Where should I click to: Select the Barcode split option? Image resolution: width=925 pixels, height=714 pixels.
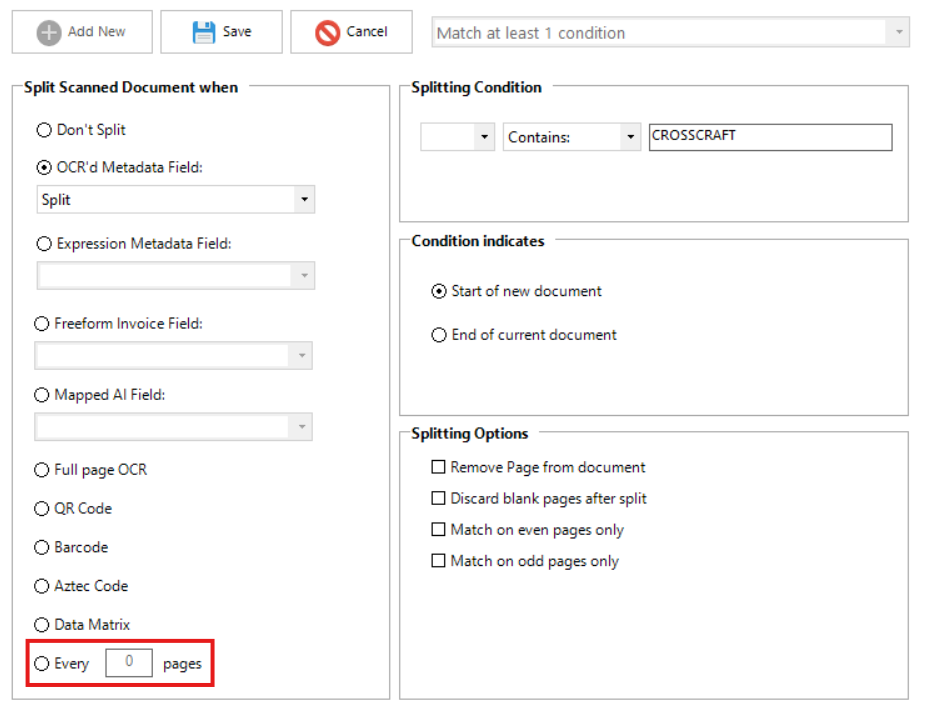coord(42,548)
